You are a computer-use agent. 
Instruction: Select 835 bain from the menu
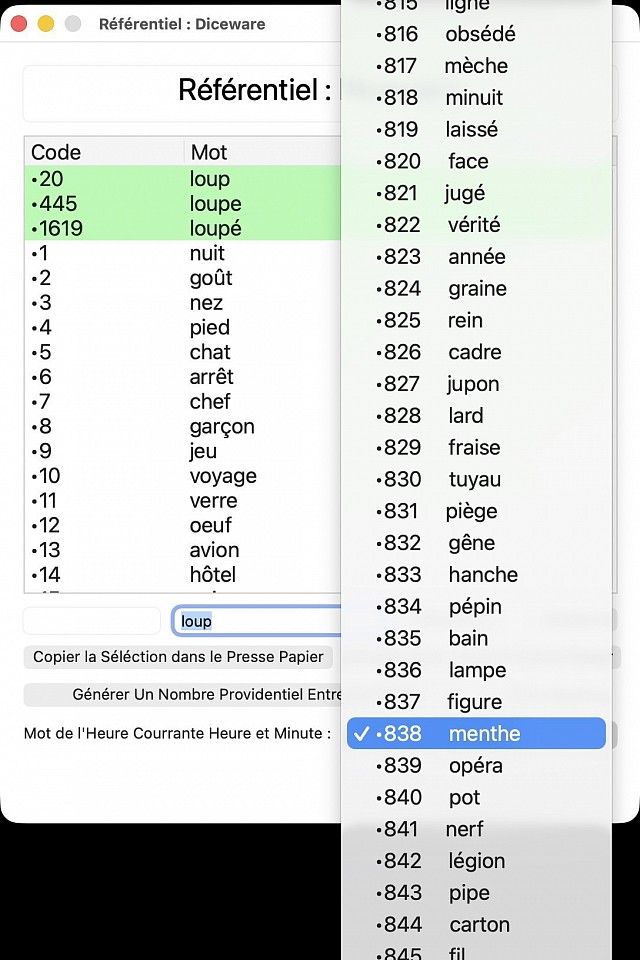pyautogui.click(x=476, y=638)
